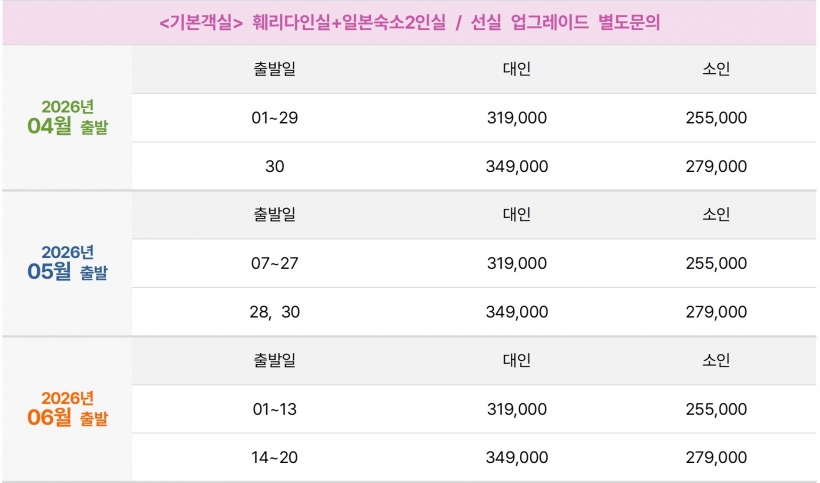
Task: Choose June's 14~20 departure date range
Action: tap(275, 457)
